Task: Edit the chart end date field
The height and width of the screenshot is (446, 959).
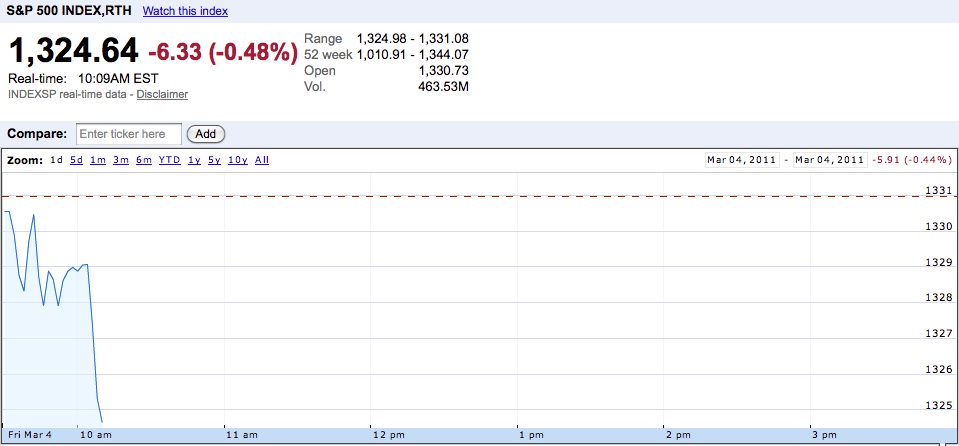Action: pyautogui.click(x=830, y=160)
